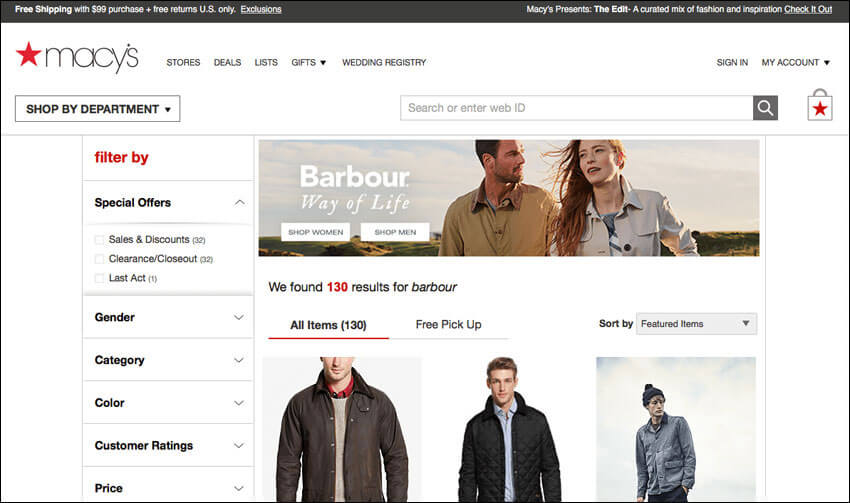Open the shopping bag icon

820,105
